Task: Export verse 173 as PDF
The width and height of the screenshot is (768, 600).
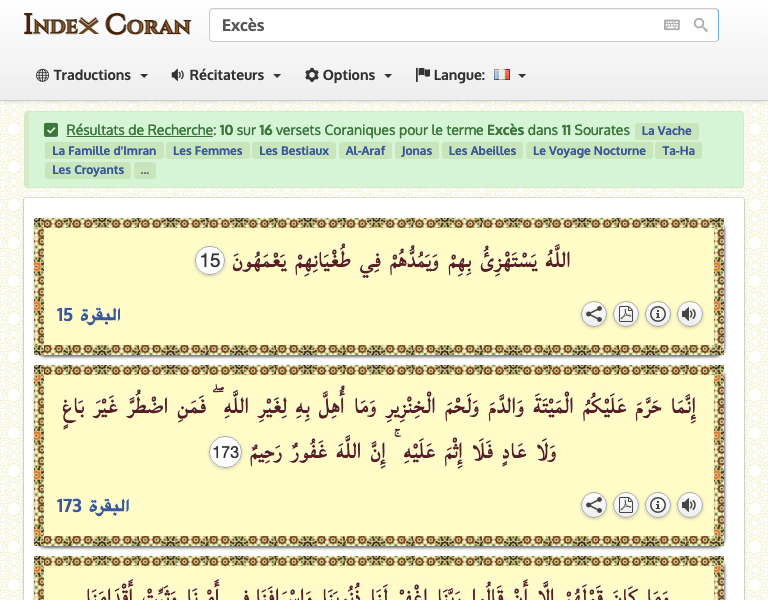Action: (626, 505)
